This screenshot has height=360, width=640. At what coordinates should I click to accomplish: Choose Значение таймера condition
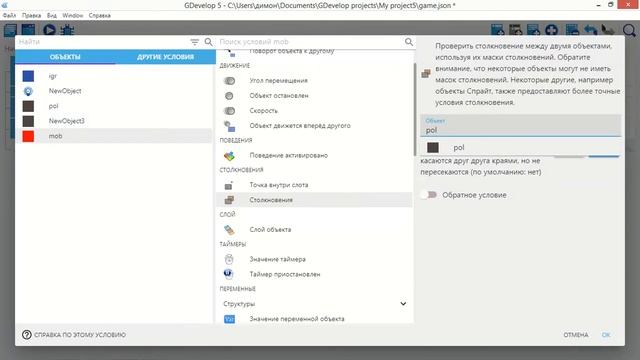[314, 259]
